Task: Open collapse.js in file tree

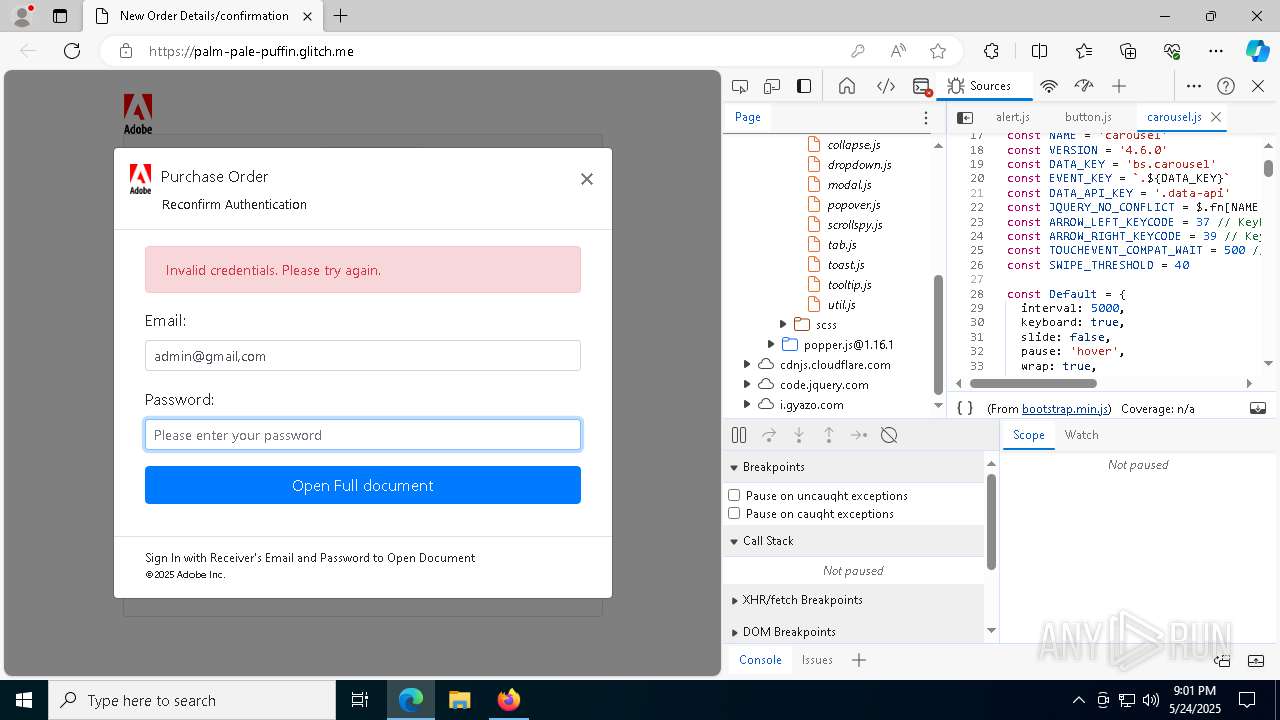Action: [x=854, y=145]
